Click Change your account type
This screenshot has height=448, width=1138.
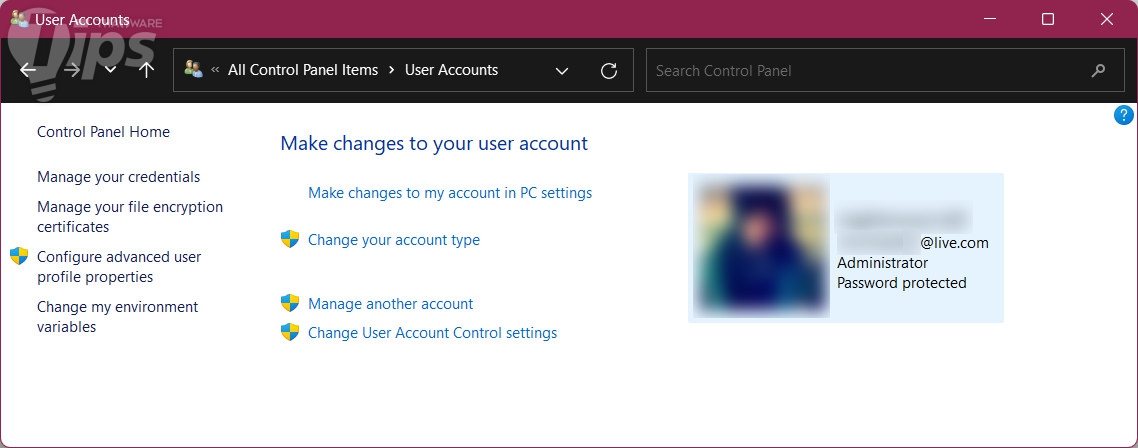pyautogui.click(x=394, y=240)
